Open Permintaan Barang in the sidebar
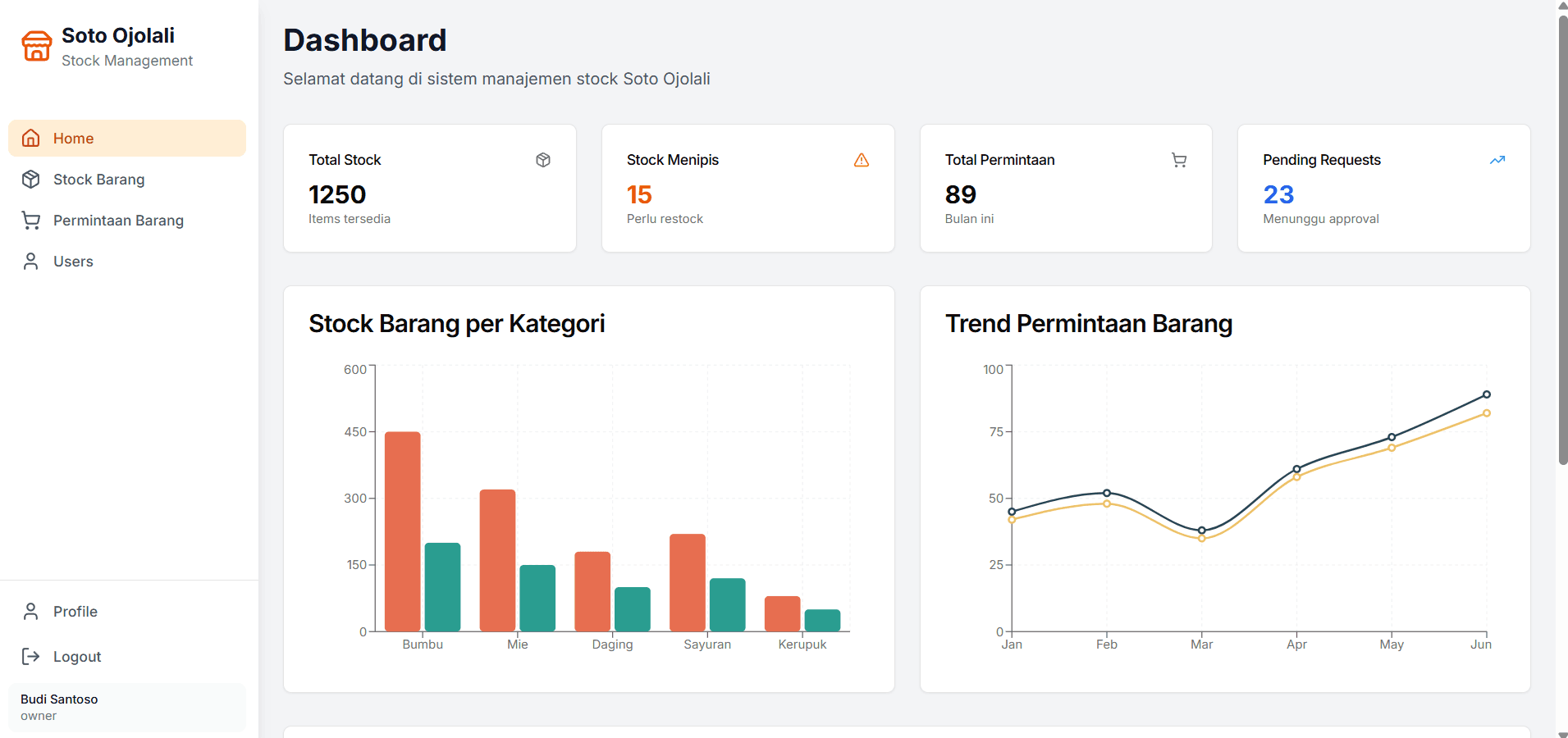Image resolution: width=1568 pixels, height=738 pixels. (x=127, y=220)
